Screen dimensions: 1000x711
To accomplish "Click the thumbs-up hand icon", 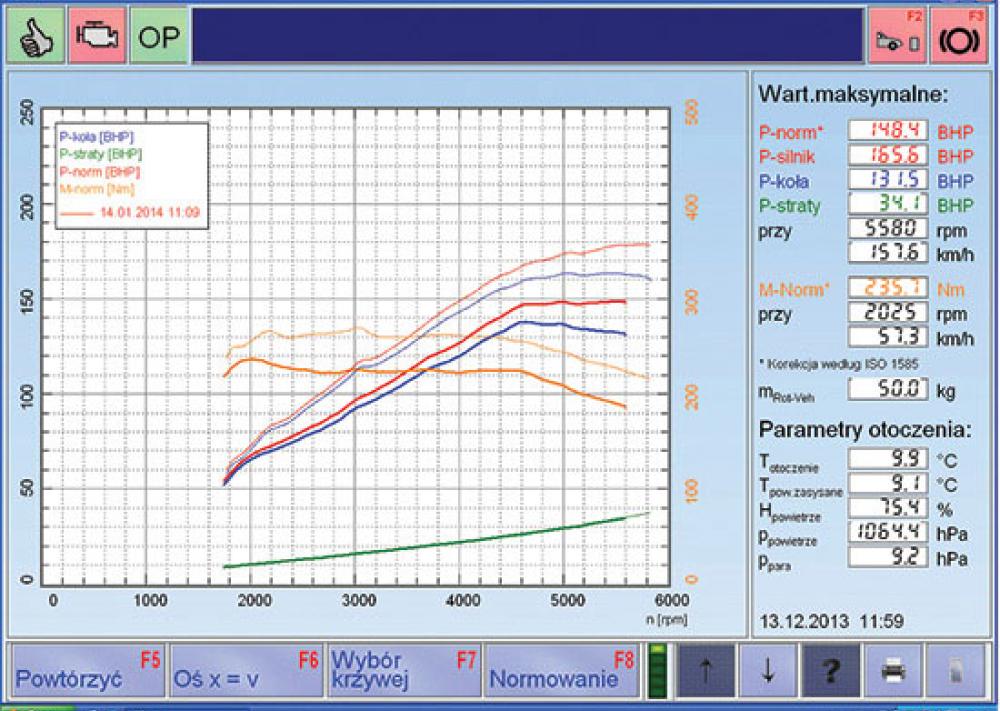I will (x=33, y=36).
